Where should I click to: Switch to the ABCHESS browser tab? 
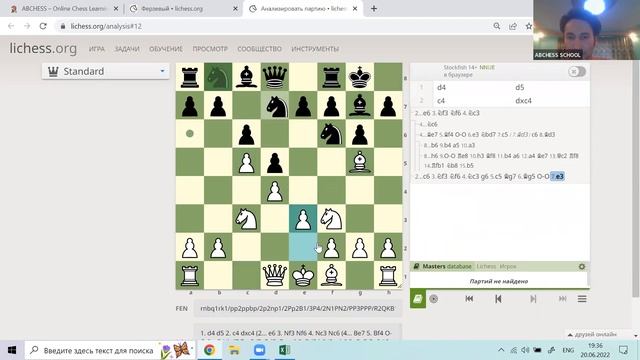tap(63, 9)
